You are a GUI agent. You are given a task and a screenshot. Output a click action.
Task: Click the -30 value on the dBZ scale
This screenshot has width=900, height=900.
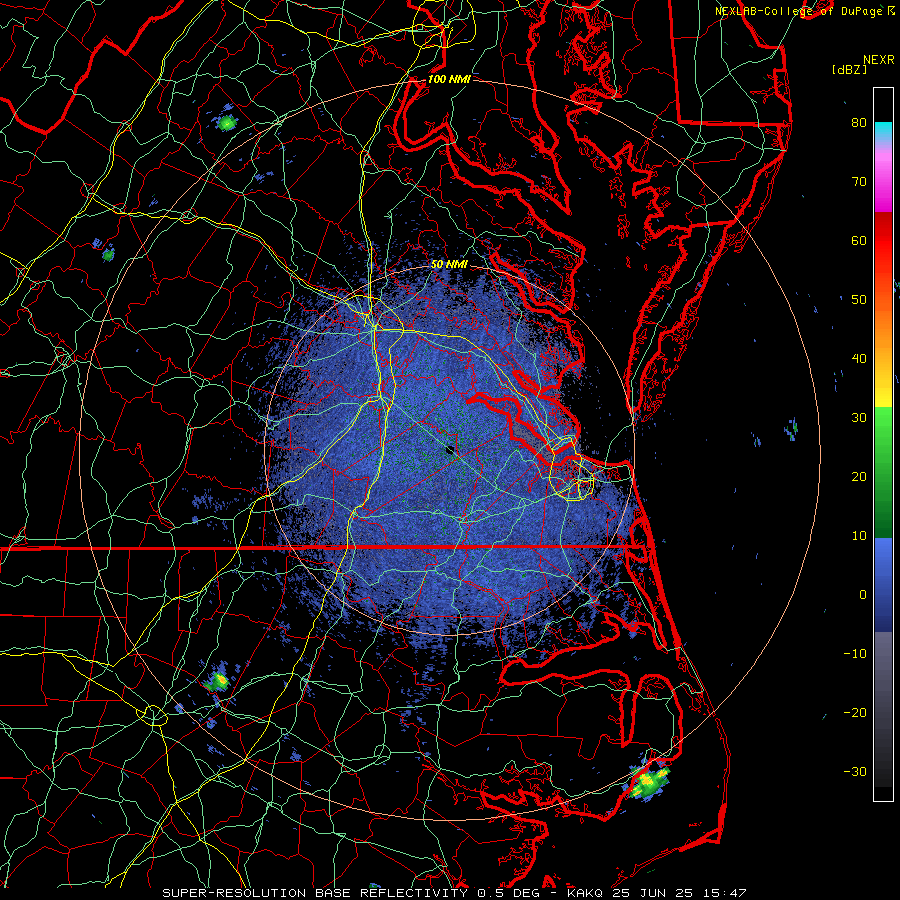click(x=855, y=773)
